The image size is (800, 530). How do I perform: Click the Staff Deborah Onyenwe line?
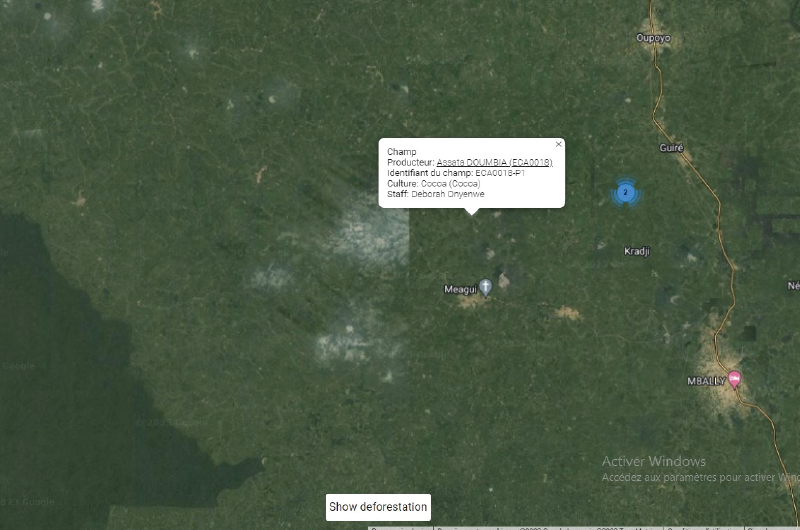click(441, 194)
